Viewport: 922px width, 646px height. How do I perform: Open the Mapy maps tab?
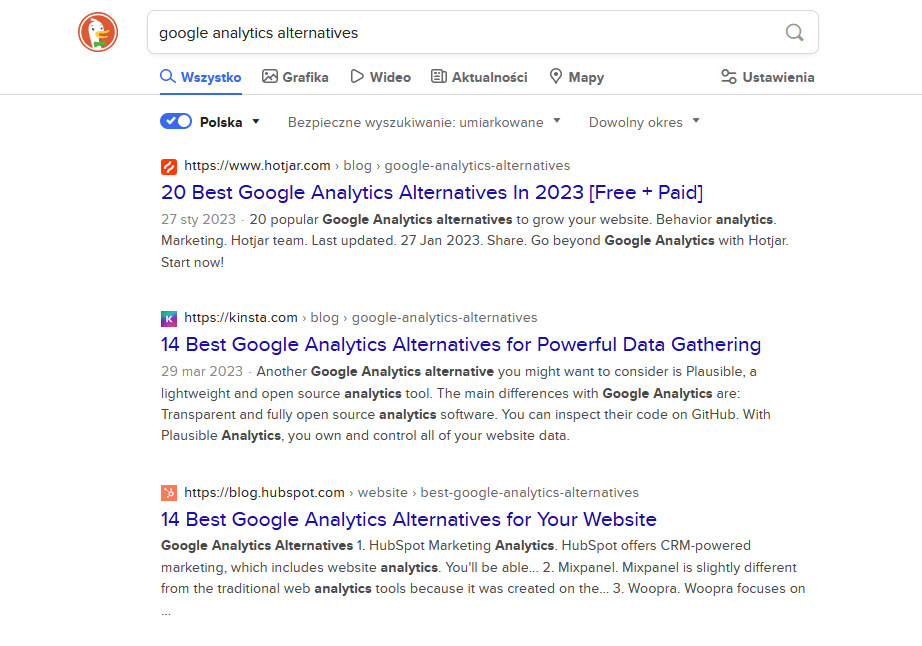click(x=576, y=77)
